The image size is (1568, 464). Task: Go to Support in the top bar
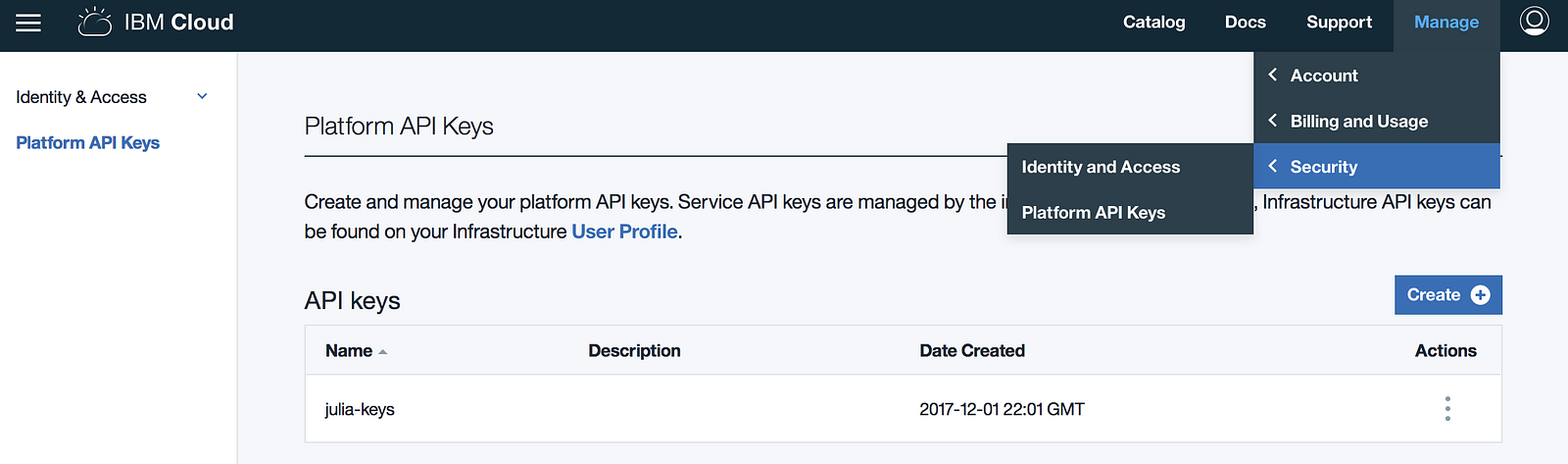coord(1339,23)
